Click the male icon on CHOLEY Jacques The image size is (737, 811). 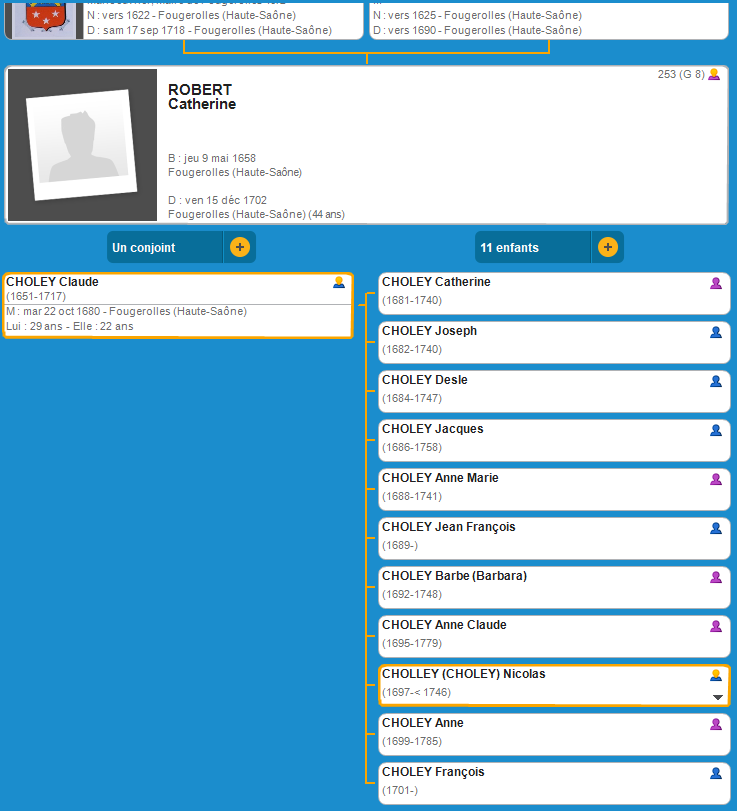coord(716,430)
